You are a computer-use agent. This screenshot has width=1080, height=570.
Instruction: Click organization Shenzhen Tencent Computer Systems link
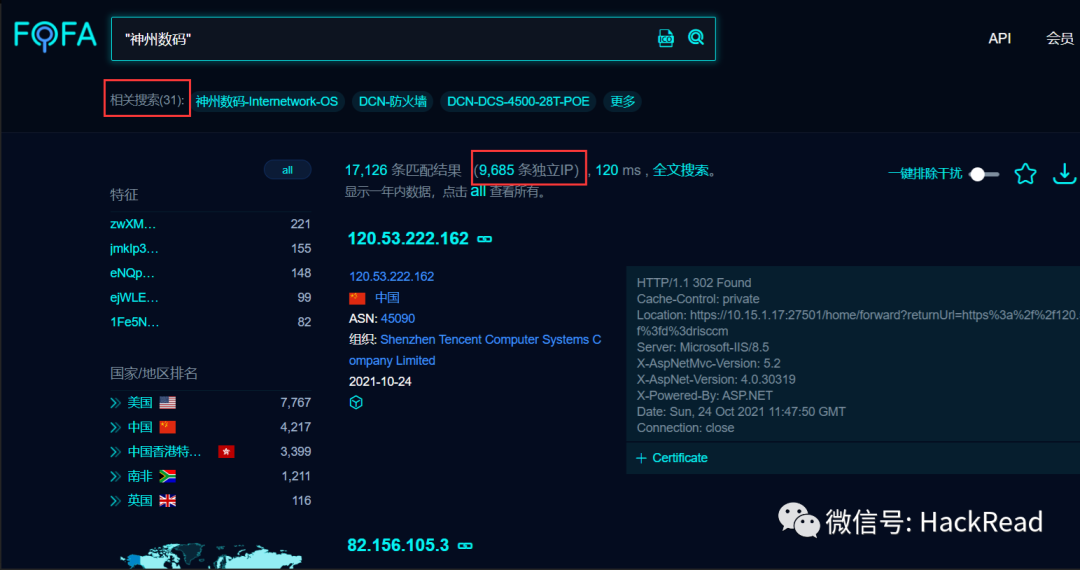tap(475, 350)
